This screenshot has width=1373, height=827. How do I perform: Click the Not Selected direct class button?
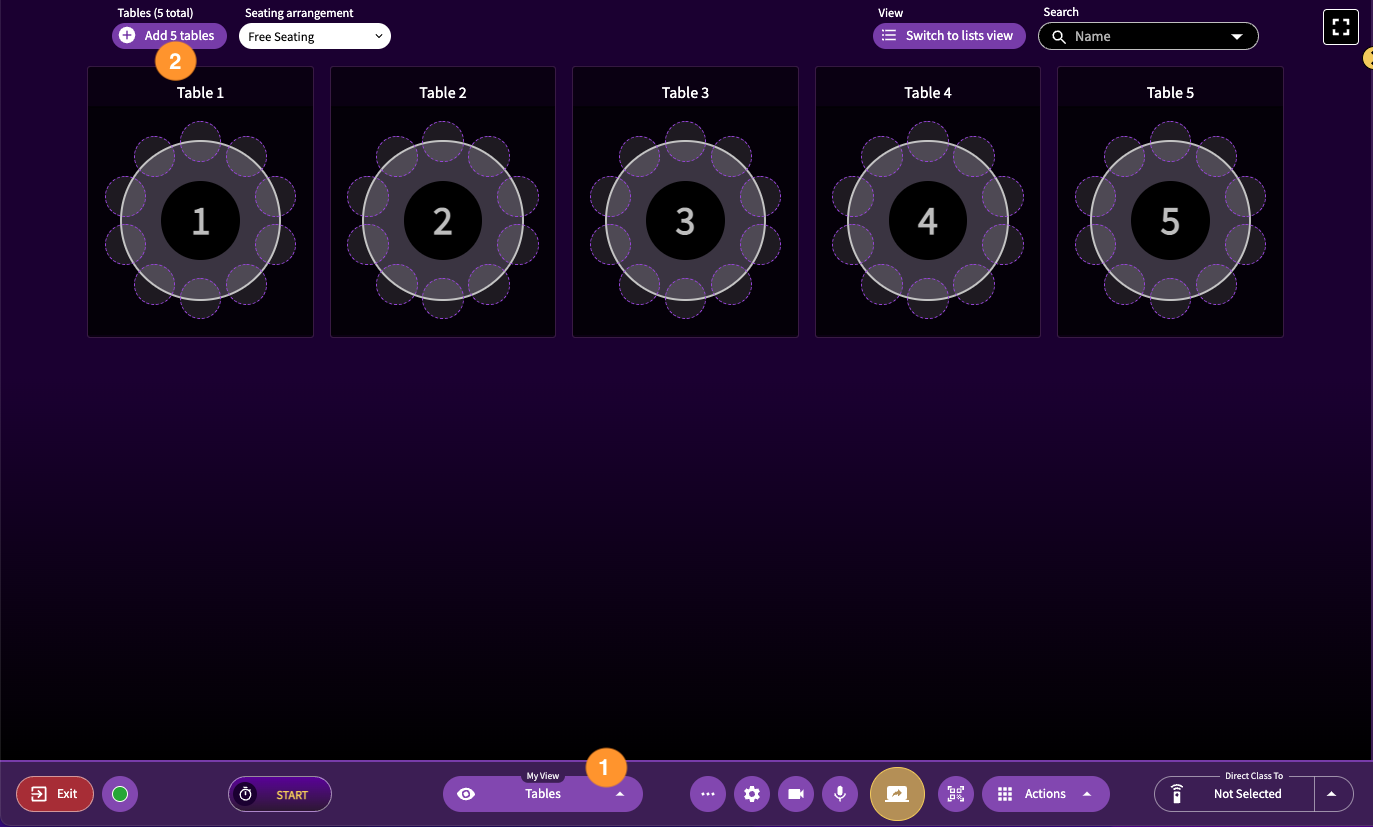point(1235,794)
